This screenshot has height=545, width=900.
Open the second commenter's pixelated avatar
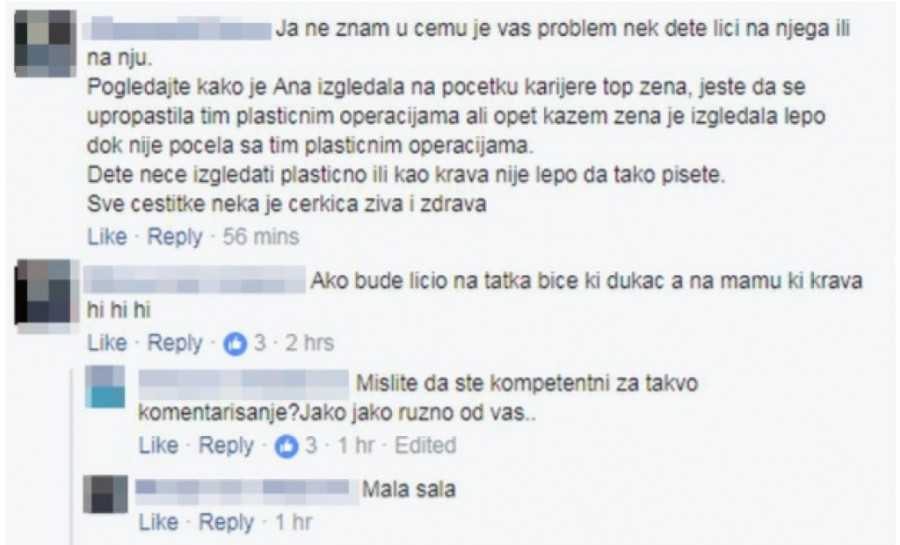(45, 296)
